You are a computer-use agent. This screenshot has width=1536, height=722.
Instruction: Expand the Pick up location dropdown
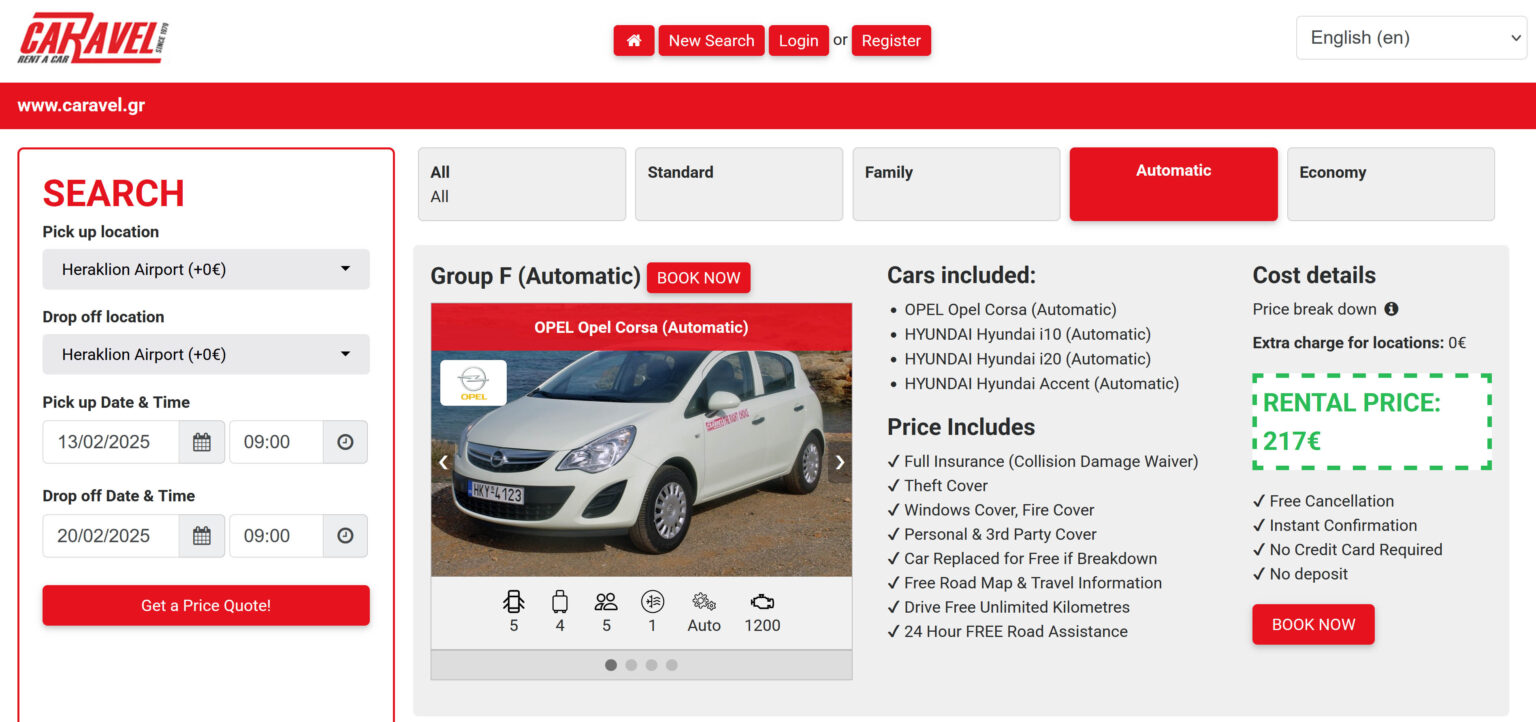coord(206,269)
